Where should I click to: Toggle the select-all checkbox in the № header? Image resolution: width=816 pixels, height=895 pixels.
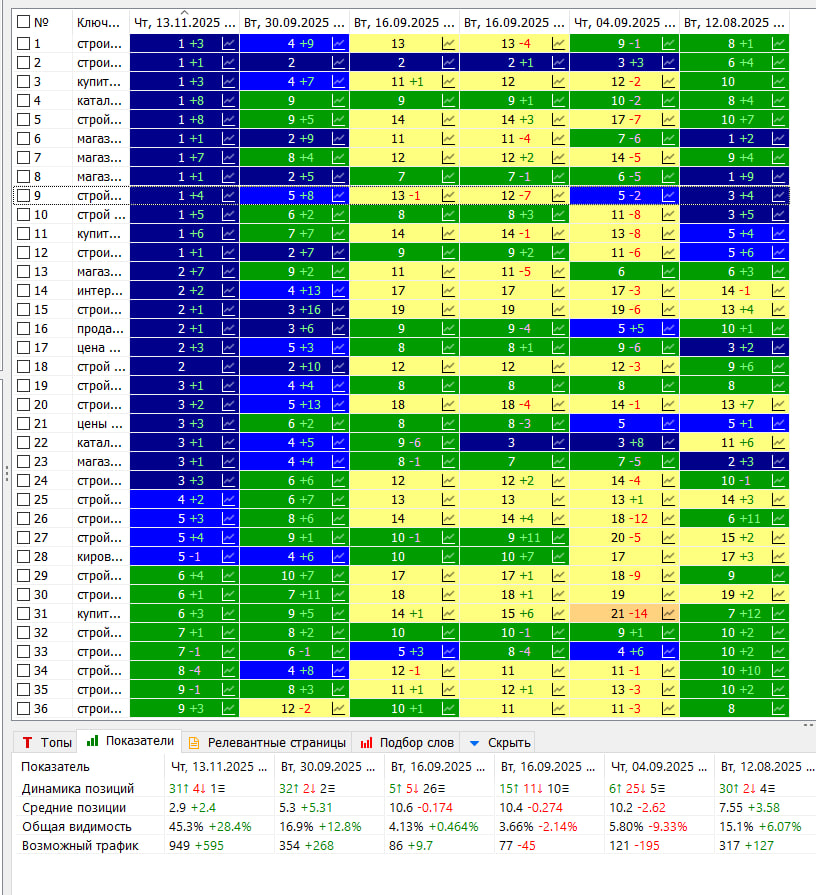click(23, 22)
